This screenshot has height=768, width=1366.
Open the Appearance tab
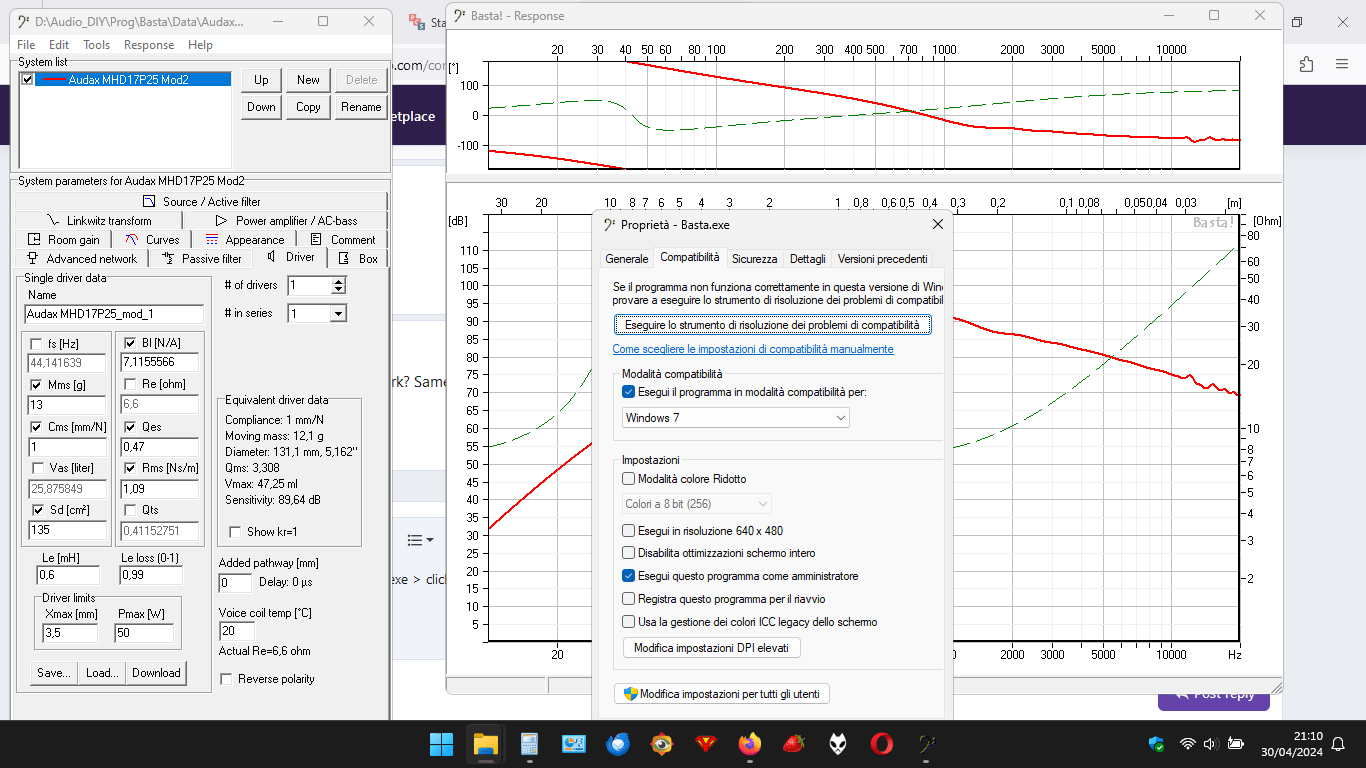[244, 239]
